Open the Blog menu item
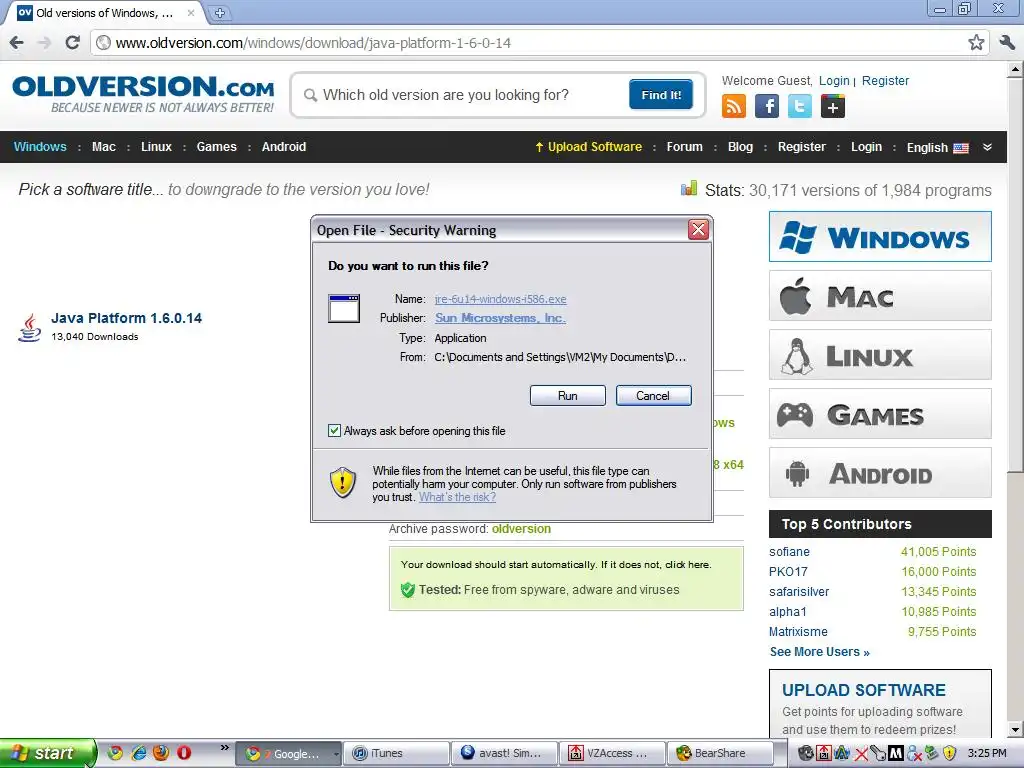1024x768 pixels. pyautogui.click(x=740, y=146)
